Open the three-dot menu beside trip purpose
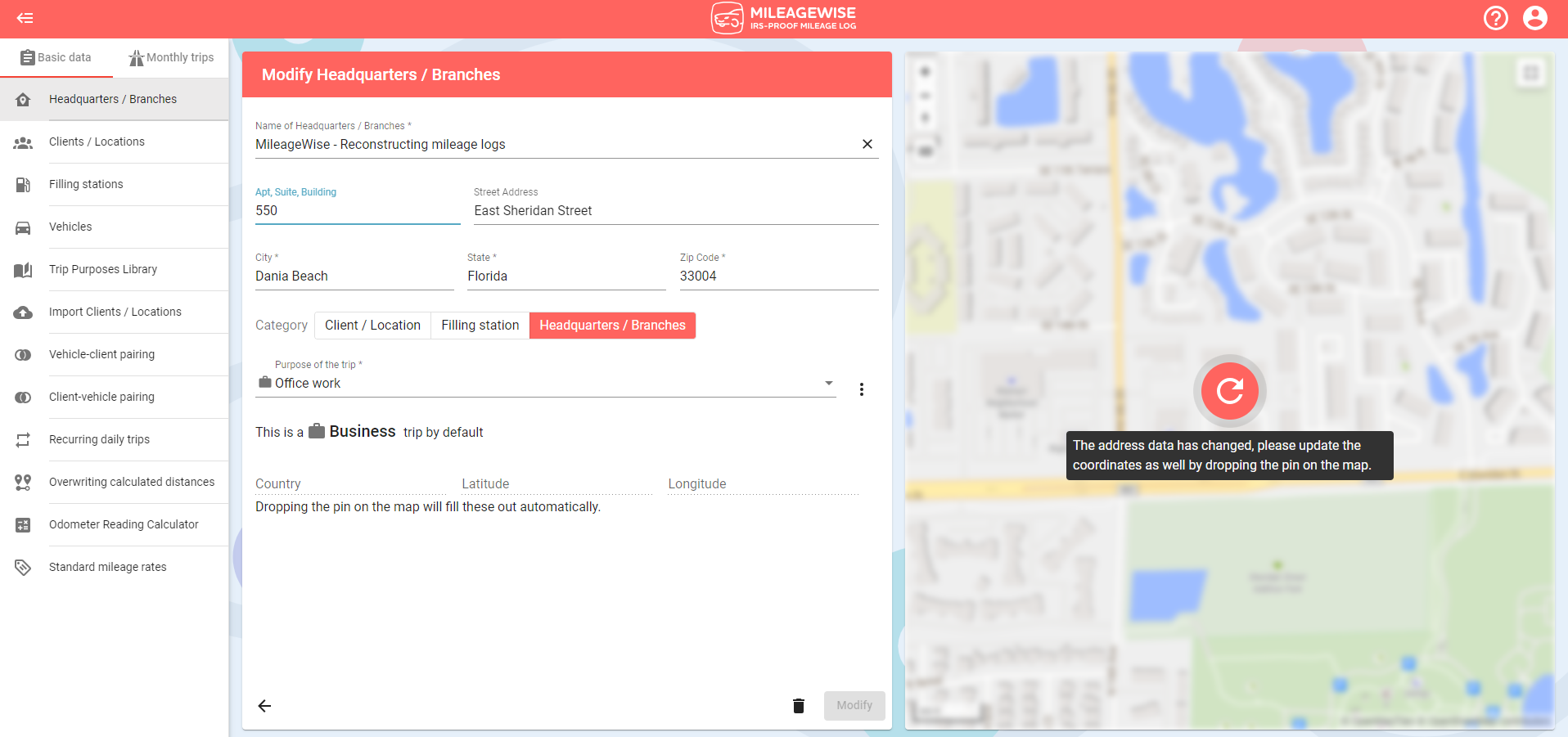 862,389
